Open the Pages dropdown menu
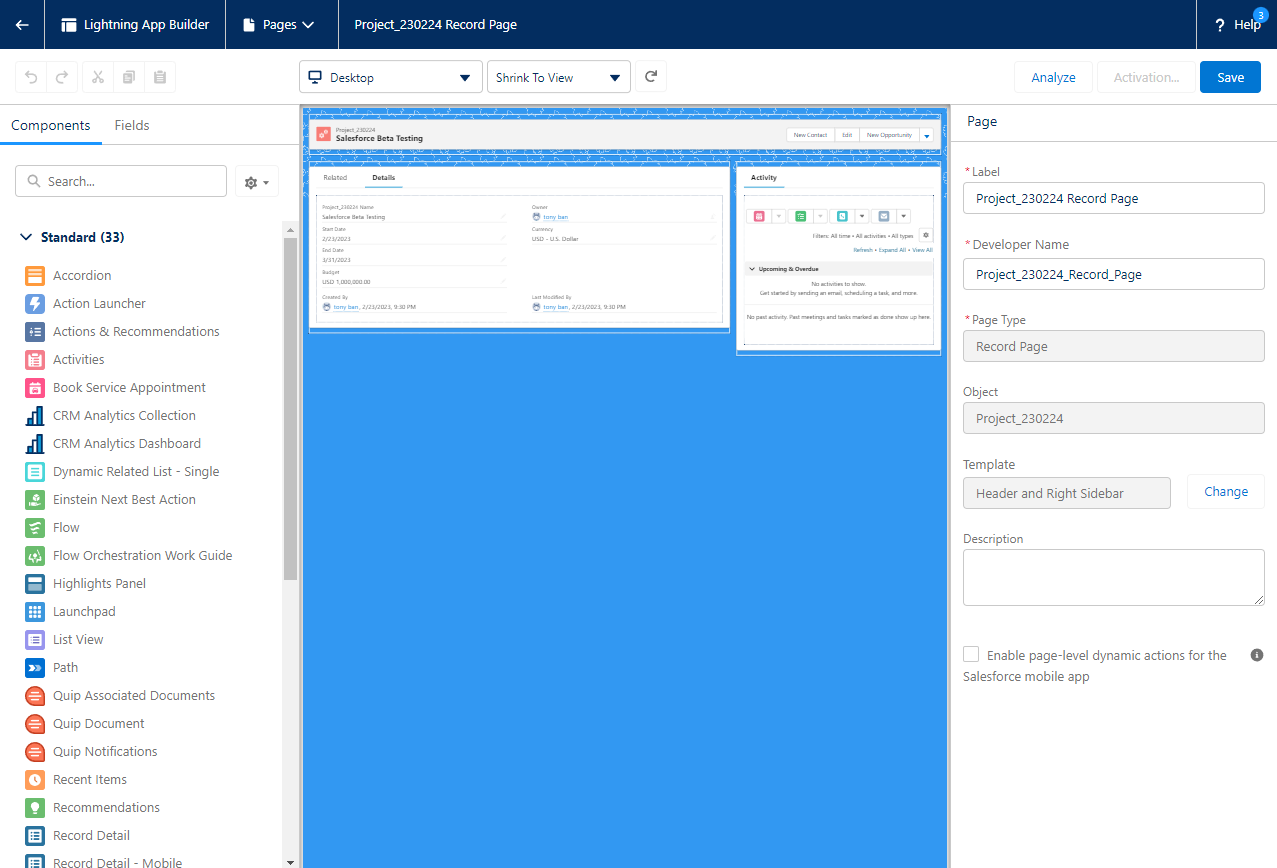Viewport: 1277px width, 868px height. [279, 24]
